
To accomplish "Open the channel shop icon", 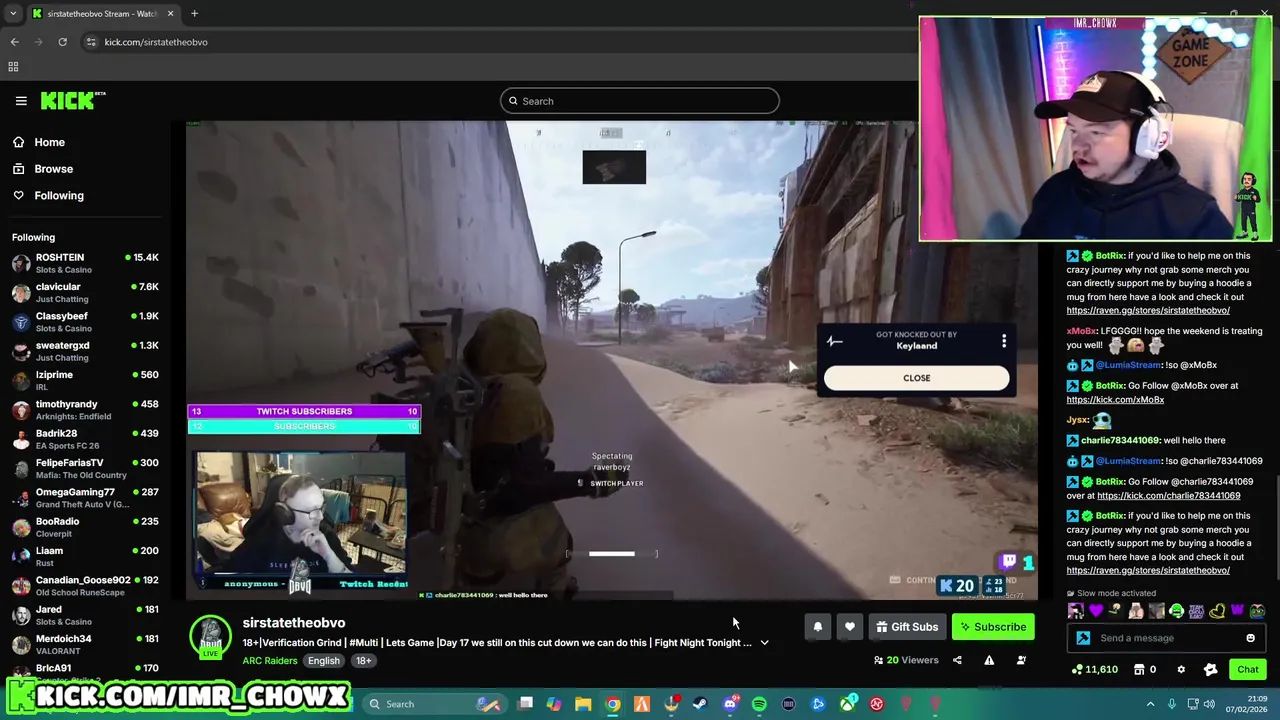I will (1139, 669).
